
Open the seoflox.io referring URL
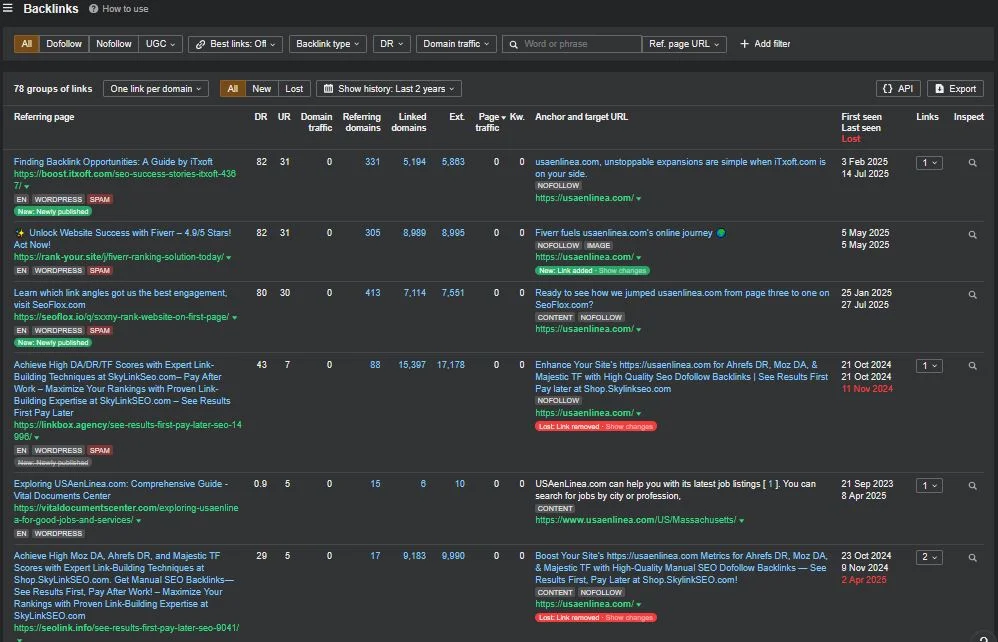pyautogui.click(x=122, y=317)
